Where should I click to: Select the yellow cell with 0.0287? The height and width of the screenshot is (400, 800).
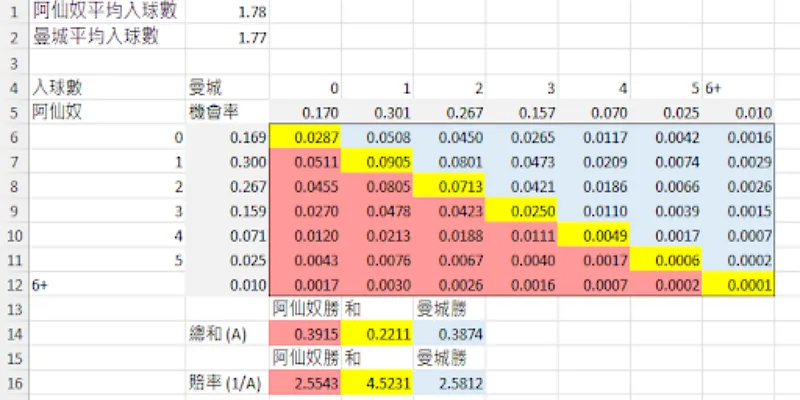tap(305, 138)
